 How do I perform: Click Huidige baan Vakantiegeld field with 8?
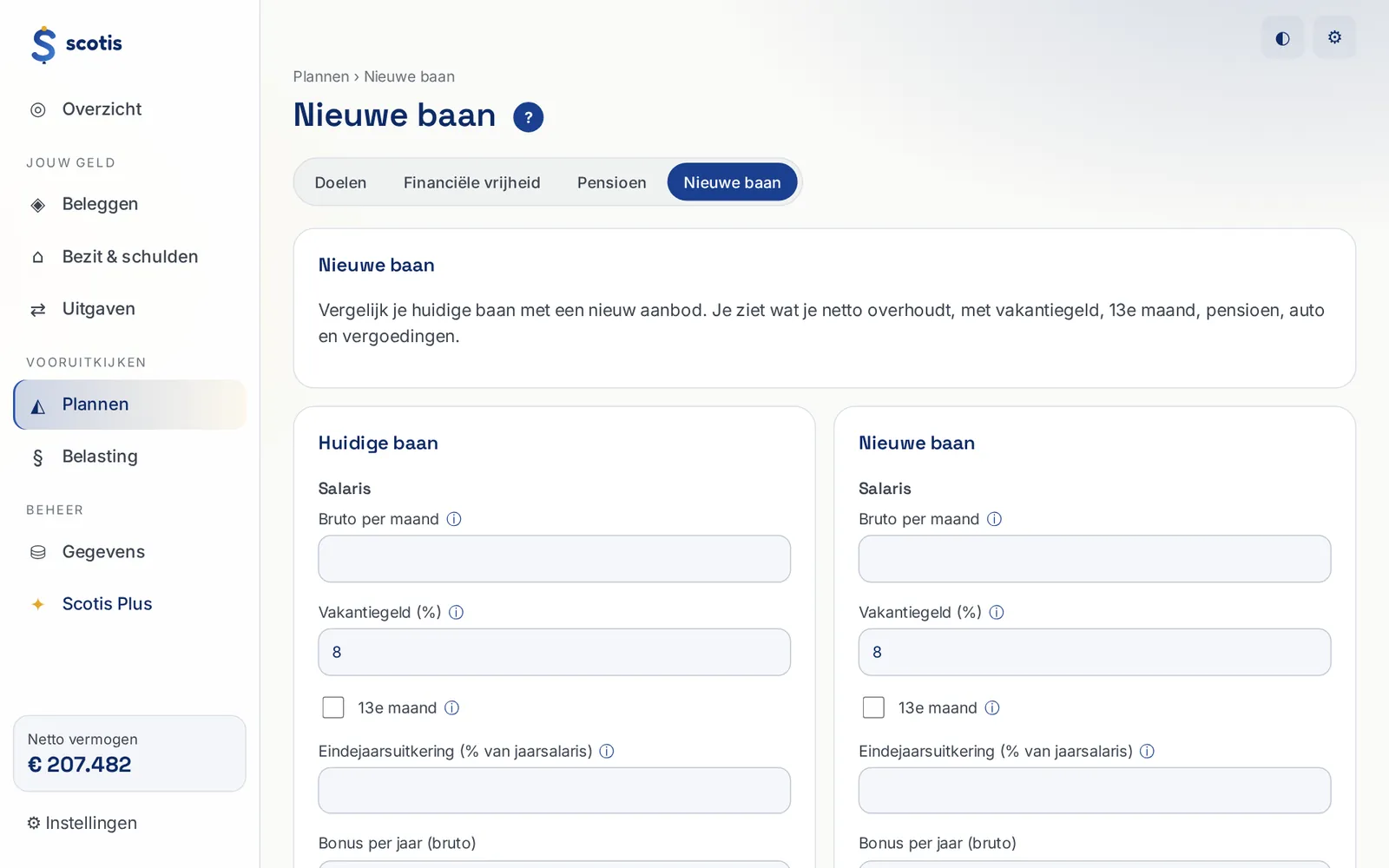554,652
